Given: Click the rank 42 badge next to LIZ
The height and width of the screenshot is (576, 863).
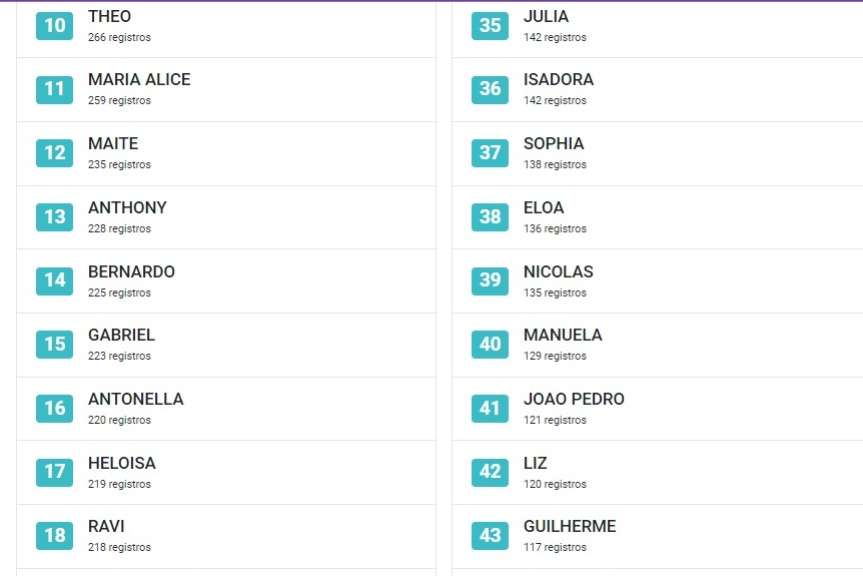Looking at the screenshot, I should 490,471.
